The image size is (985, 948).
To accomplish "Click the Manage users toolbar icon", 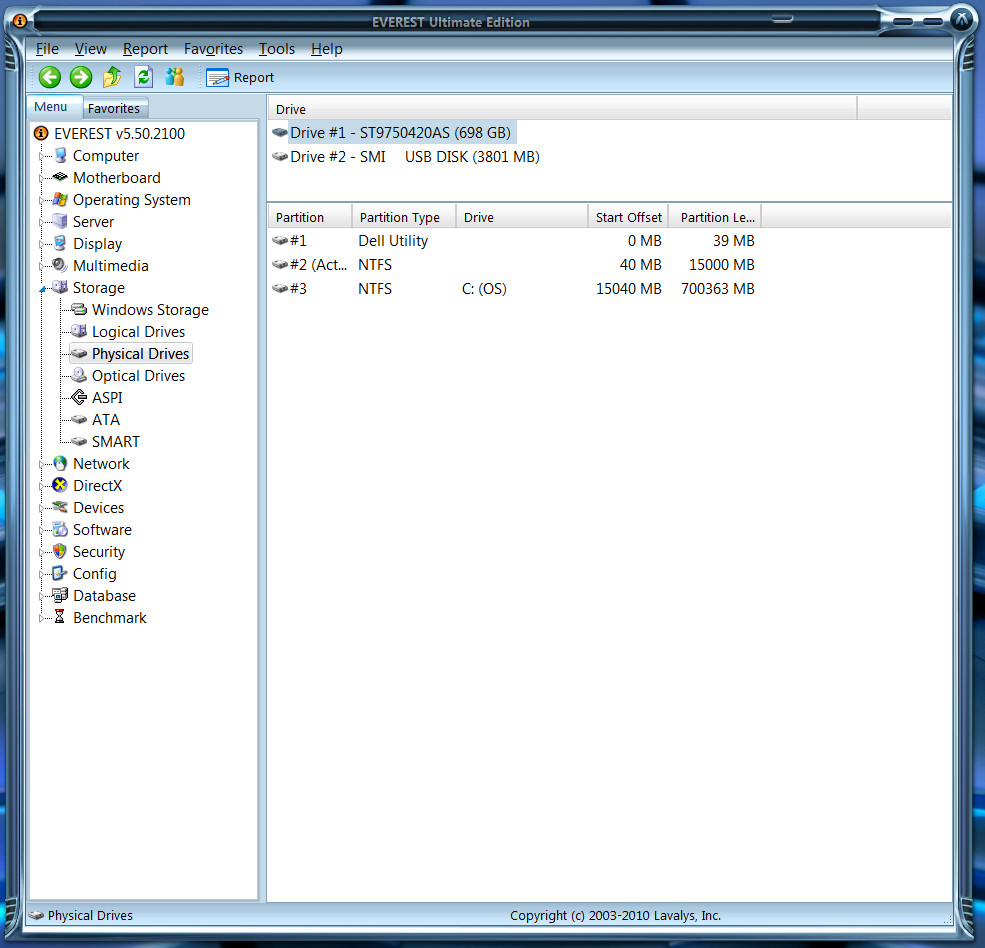I will [x=175, y=77].
